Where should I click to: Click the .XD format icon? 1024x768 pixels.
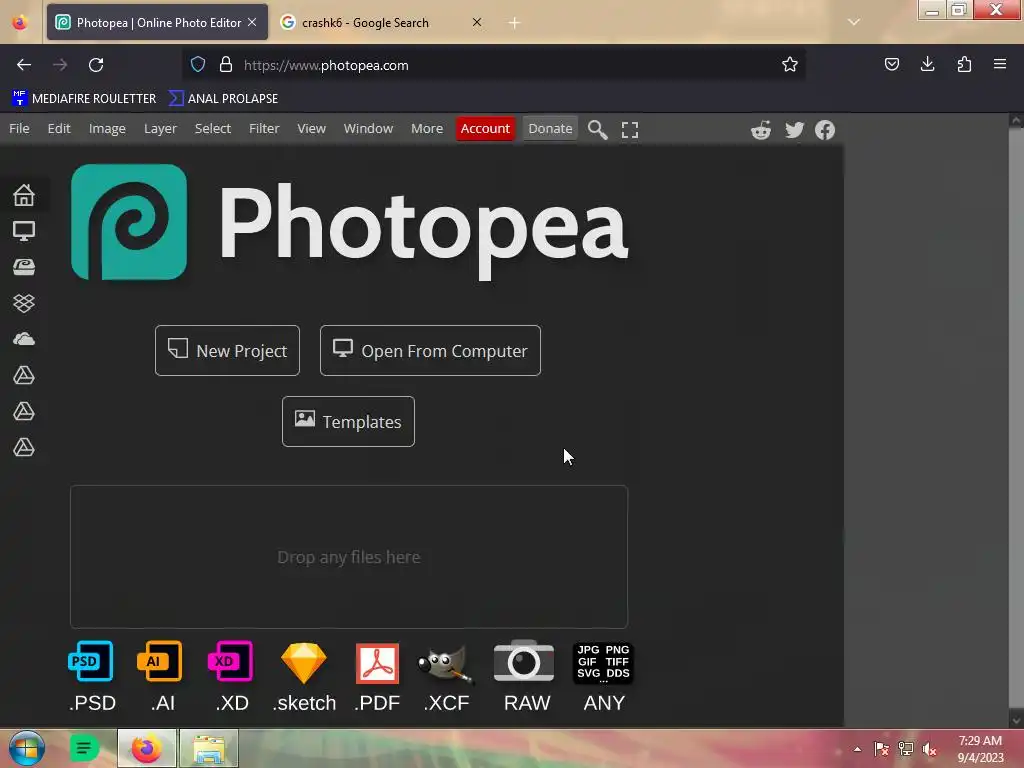tap(230, 661)
